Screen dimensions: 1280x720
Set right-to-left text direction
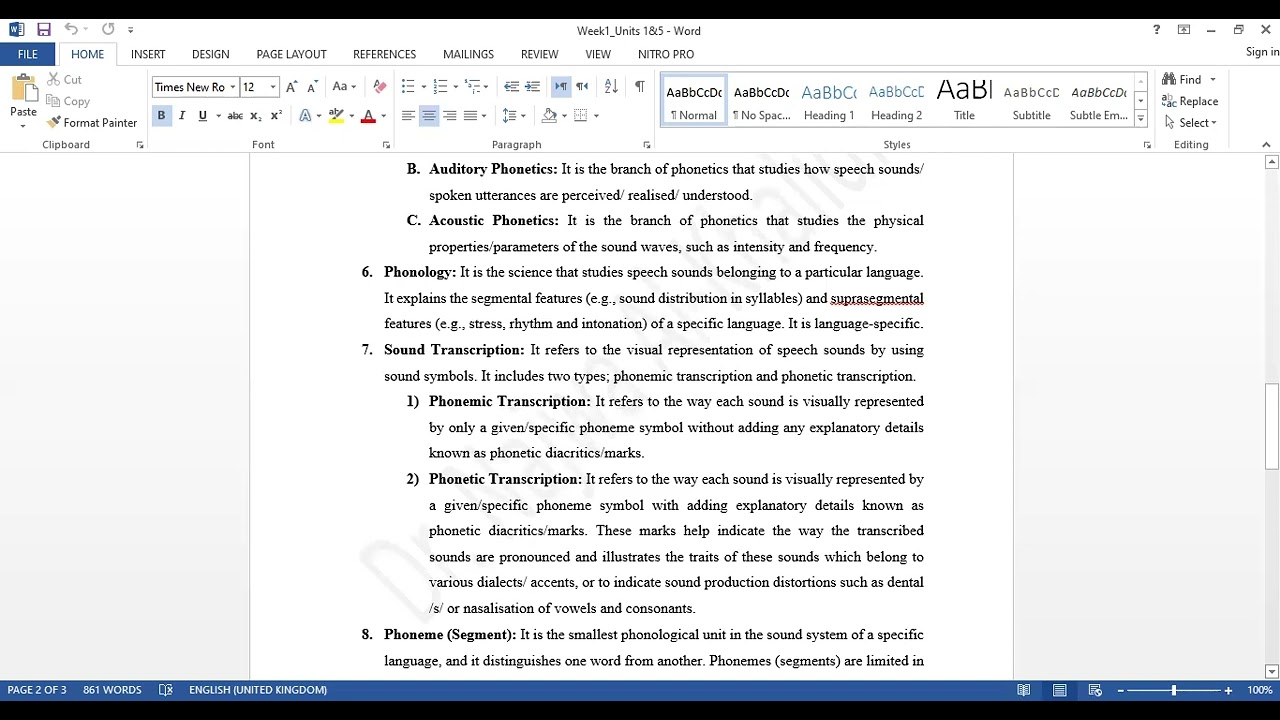(582, 87)
